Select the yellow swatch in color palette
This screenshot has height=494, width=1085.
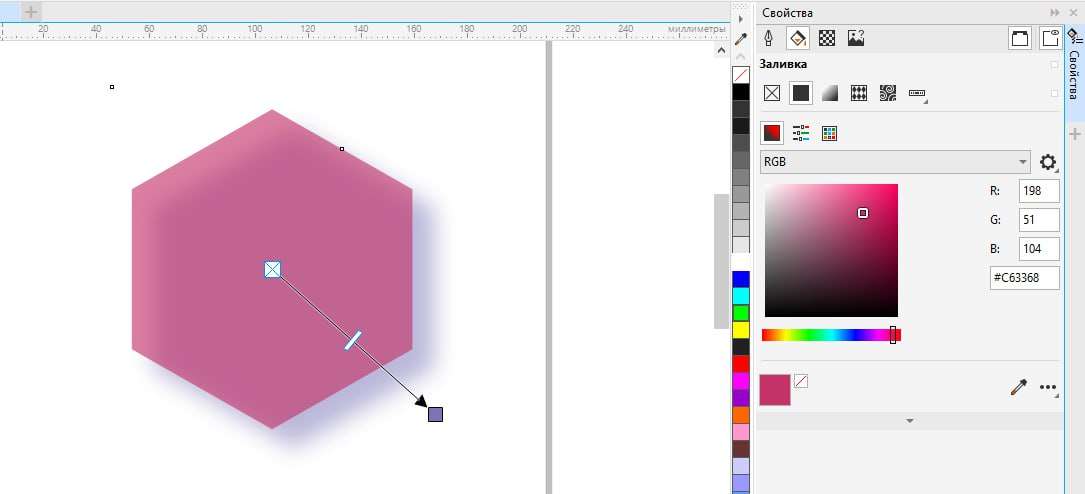click(740, 329)
